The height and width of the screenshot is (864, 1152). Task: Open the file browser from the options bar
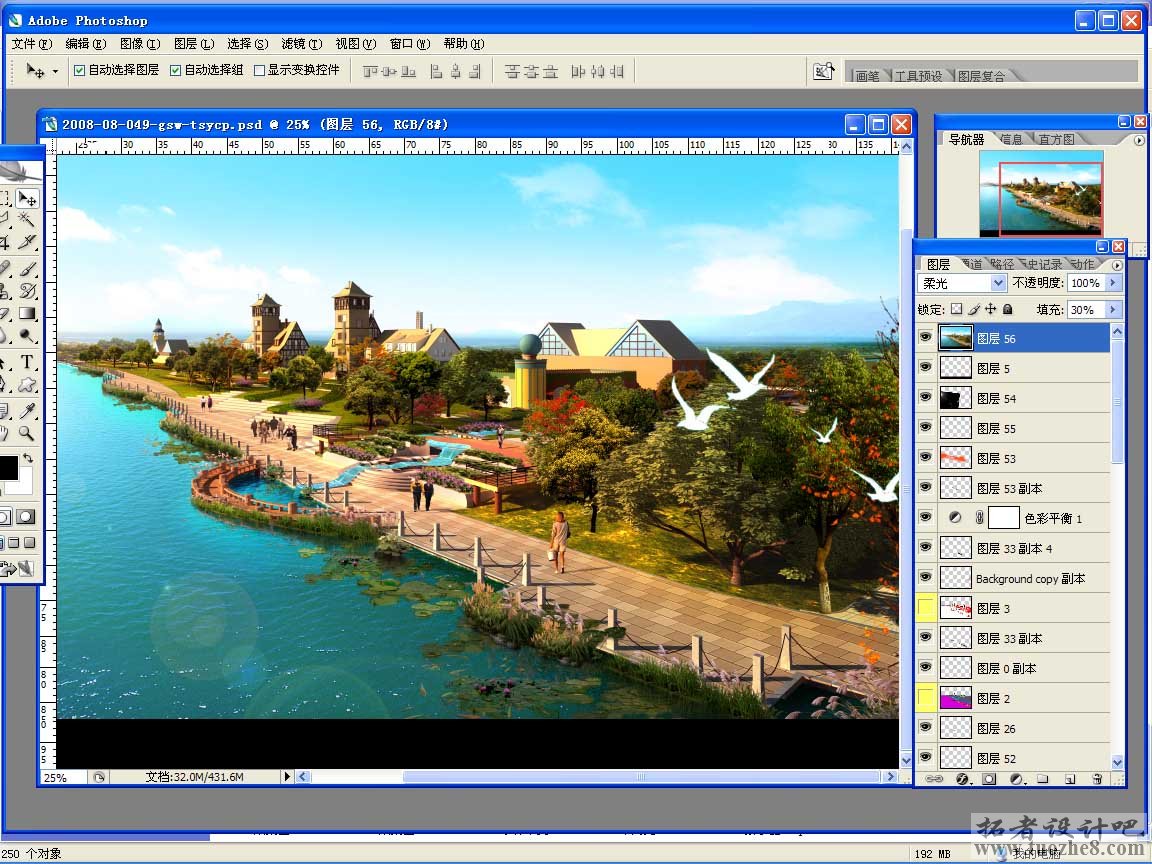[824, 71]
